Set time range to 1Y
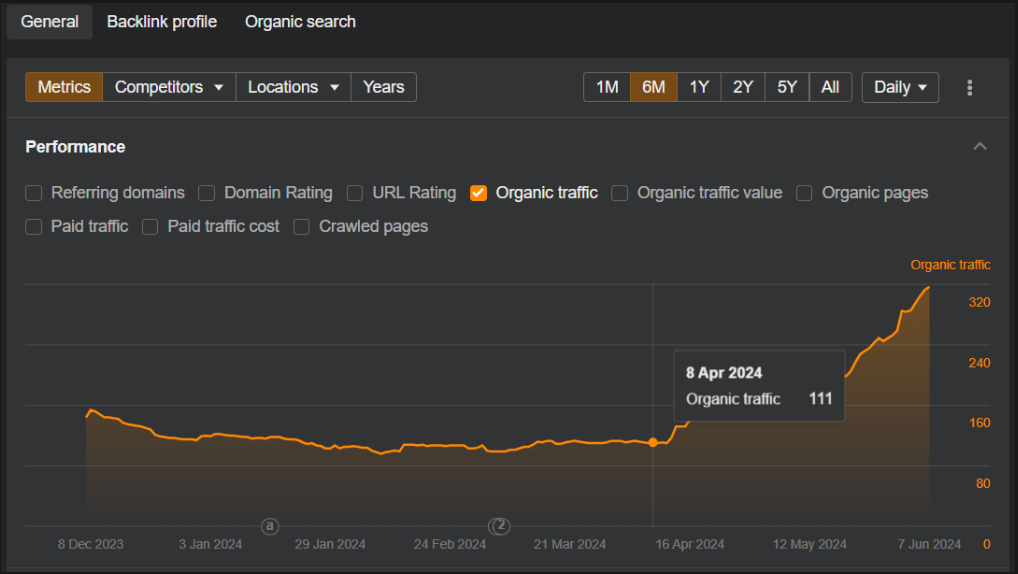 pos(699,87)
